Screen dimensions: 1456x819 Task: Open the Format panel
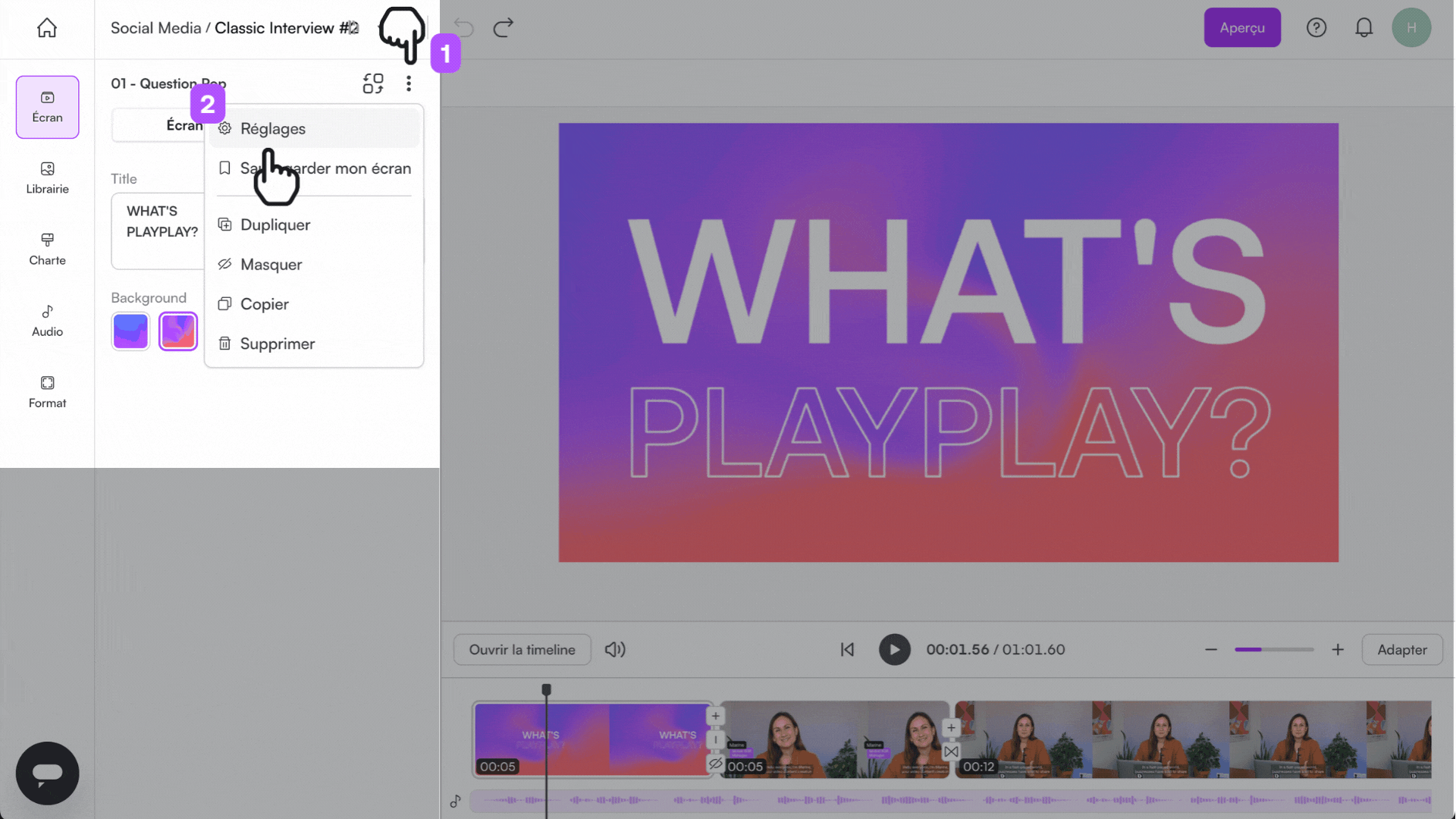(47, 391)
